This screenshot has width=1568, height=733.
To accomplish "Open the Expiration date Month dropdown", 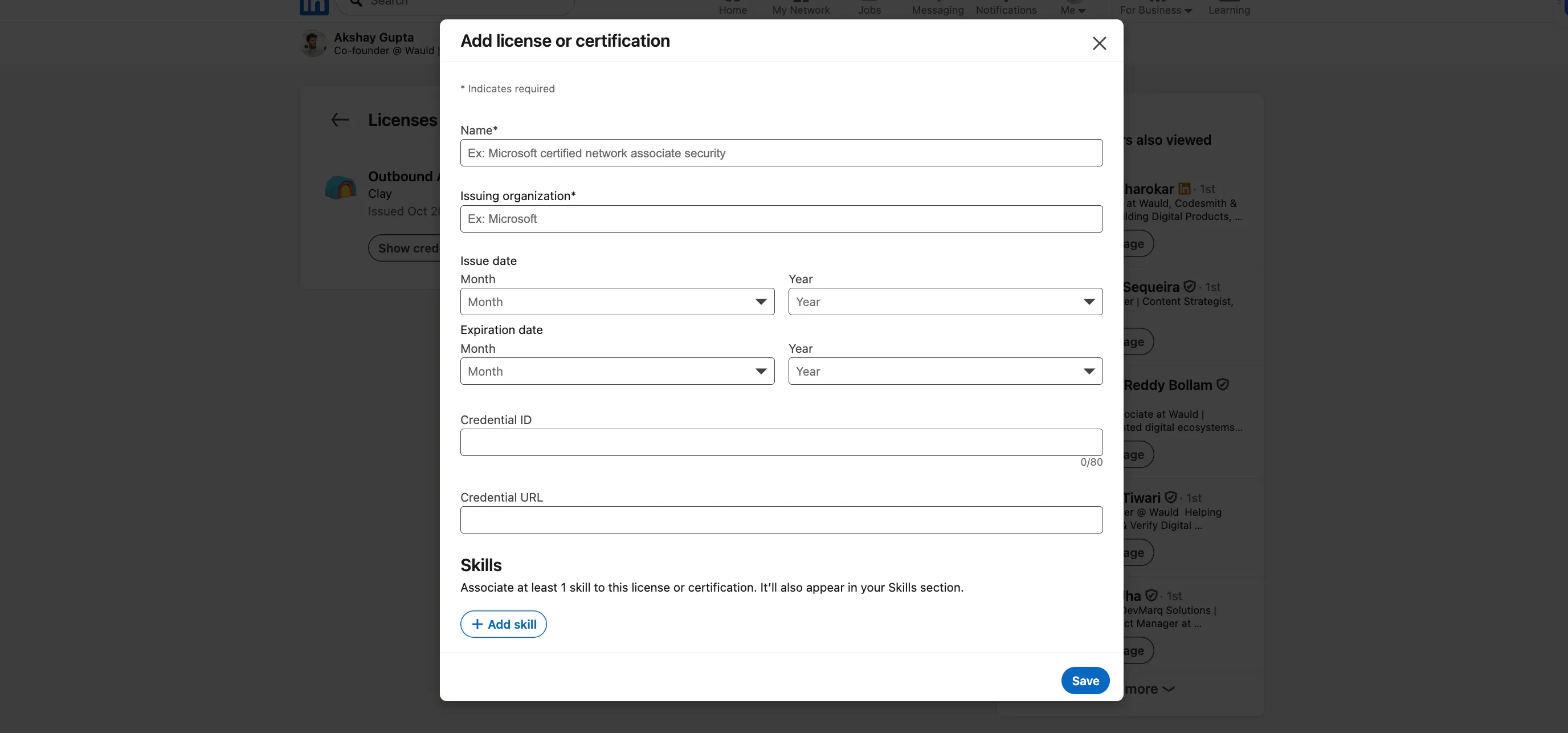I will click(617, 370).
